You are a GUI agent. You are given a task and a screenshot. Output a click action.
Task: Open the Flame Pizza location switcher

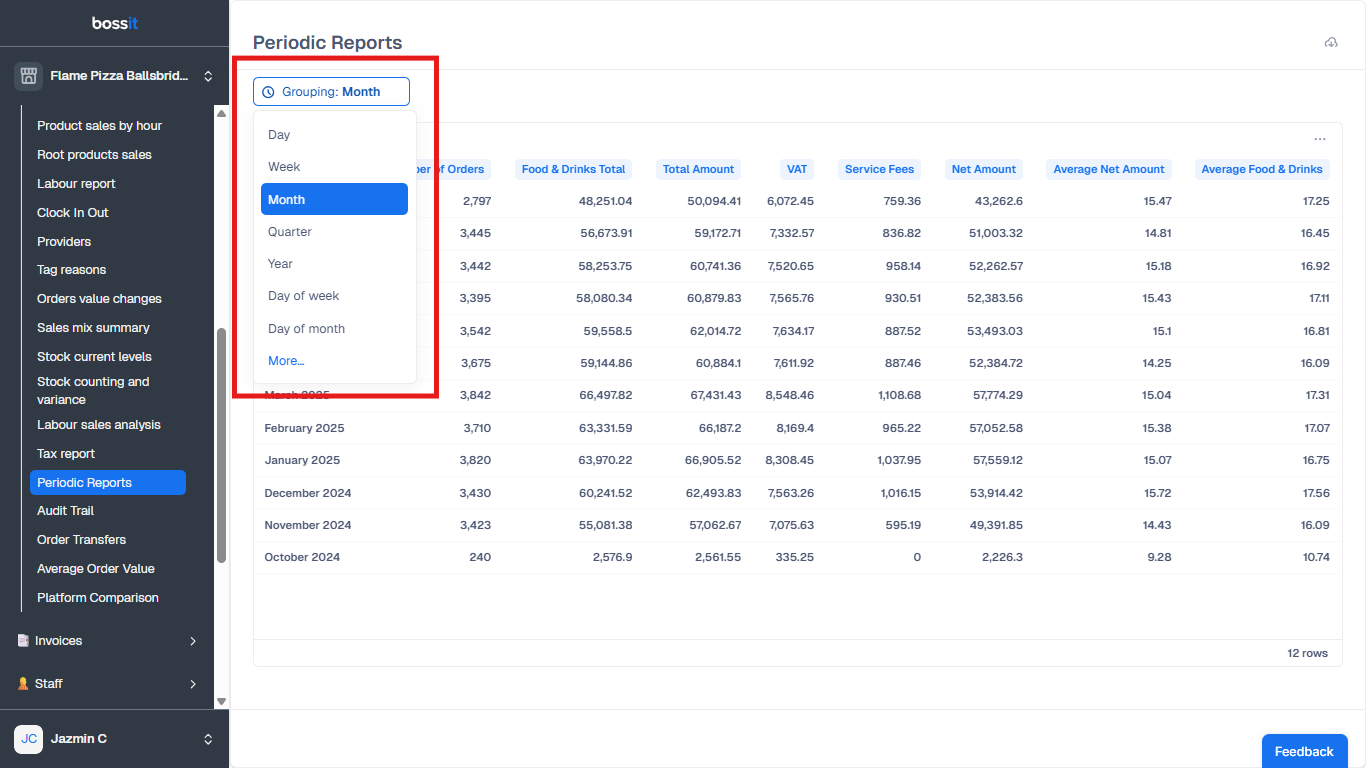pyautogui.click(x=208, y=76)
